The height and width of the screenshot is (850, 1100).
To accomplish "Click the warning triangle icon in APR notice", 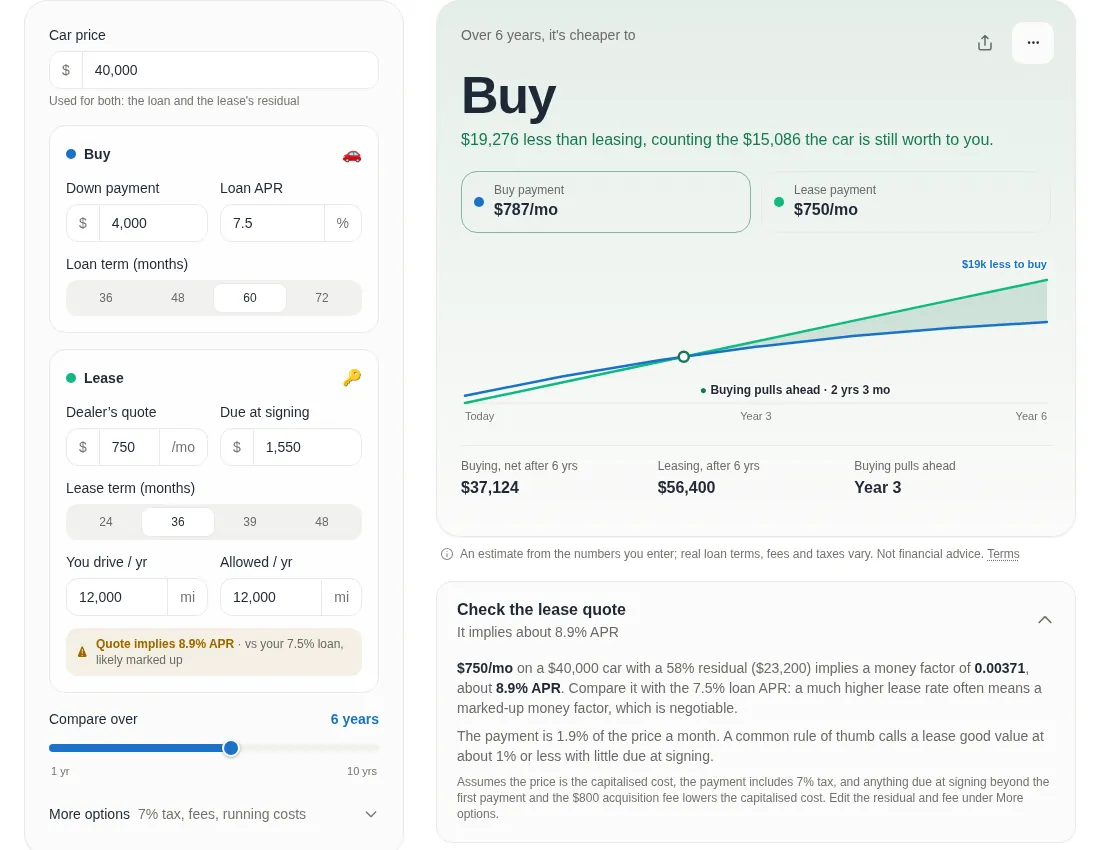I will 82,652.
